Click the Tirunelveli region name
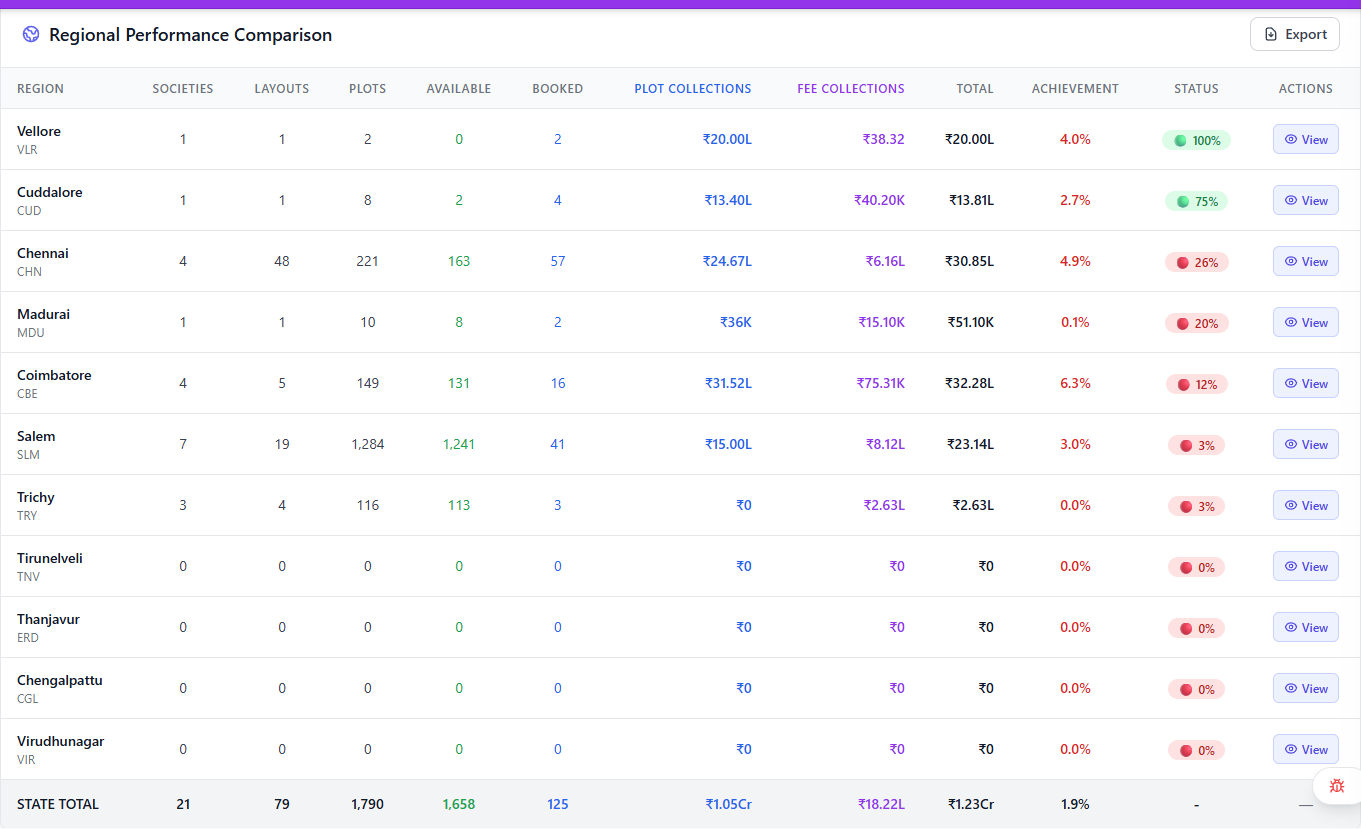The height and width of the screenshot is (829, 1361). coord(50,558)
